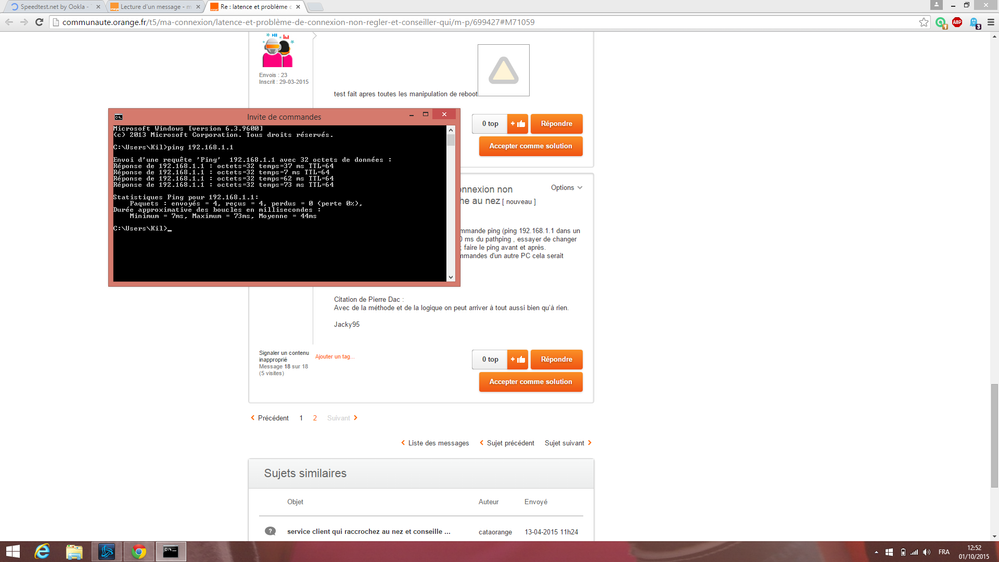This screenshot has height=562, width=999.
Task: Open File Explorer from taskbar
Action: (74, 552)
